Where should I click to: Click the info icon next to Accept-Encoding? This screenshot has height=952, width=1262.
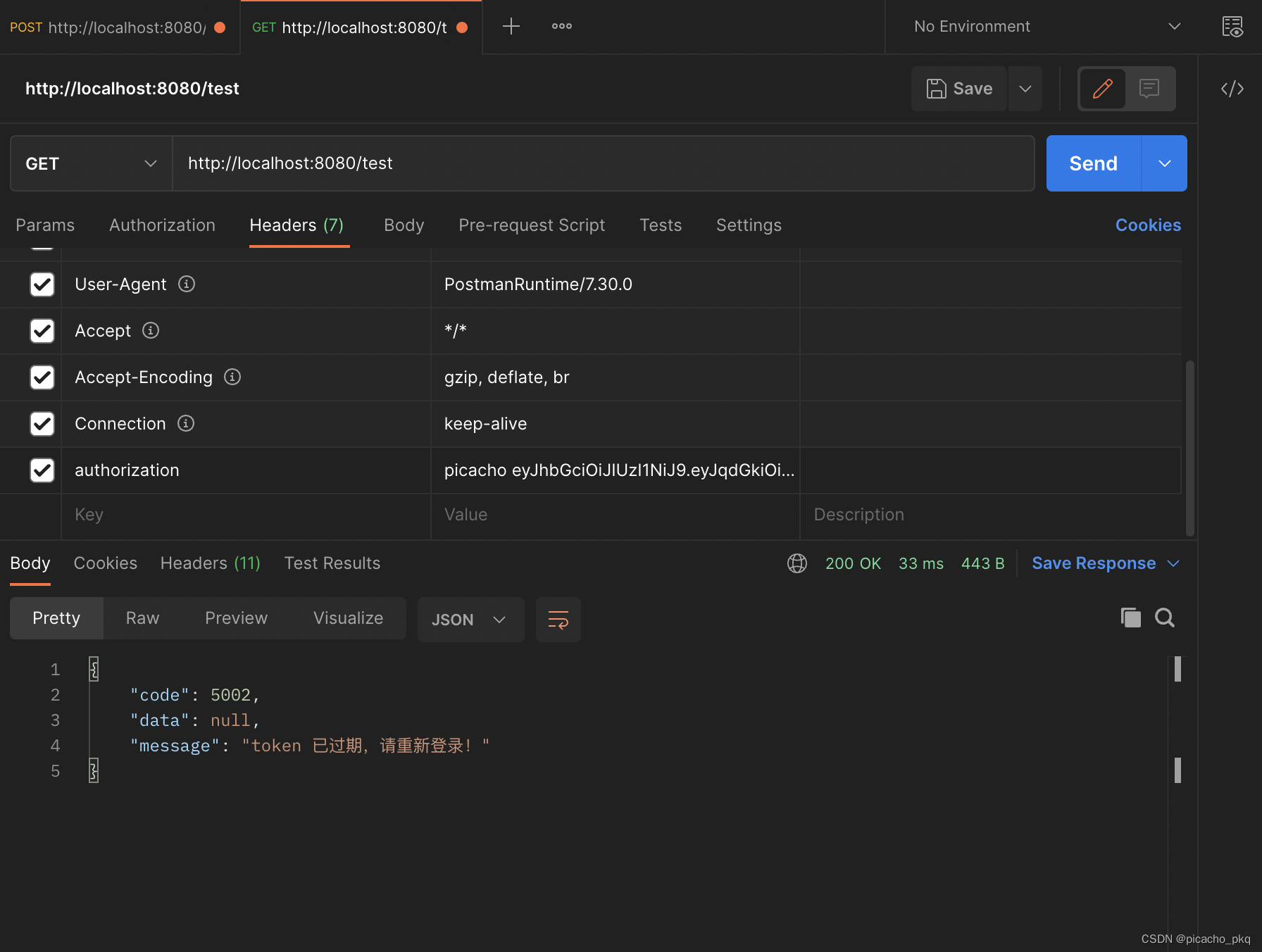pos(232,377)
